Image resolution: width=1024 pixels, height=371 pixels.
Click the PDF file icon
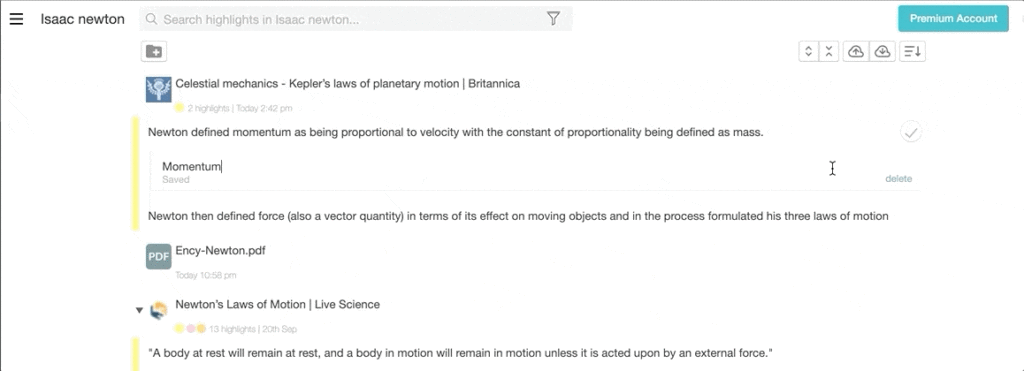click(x=159, y=257)
